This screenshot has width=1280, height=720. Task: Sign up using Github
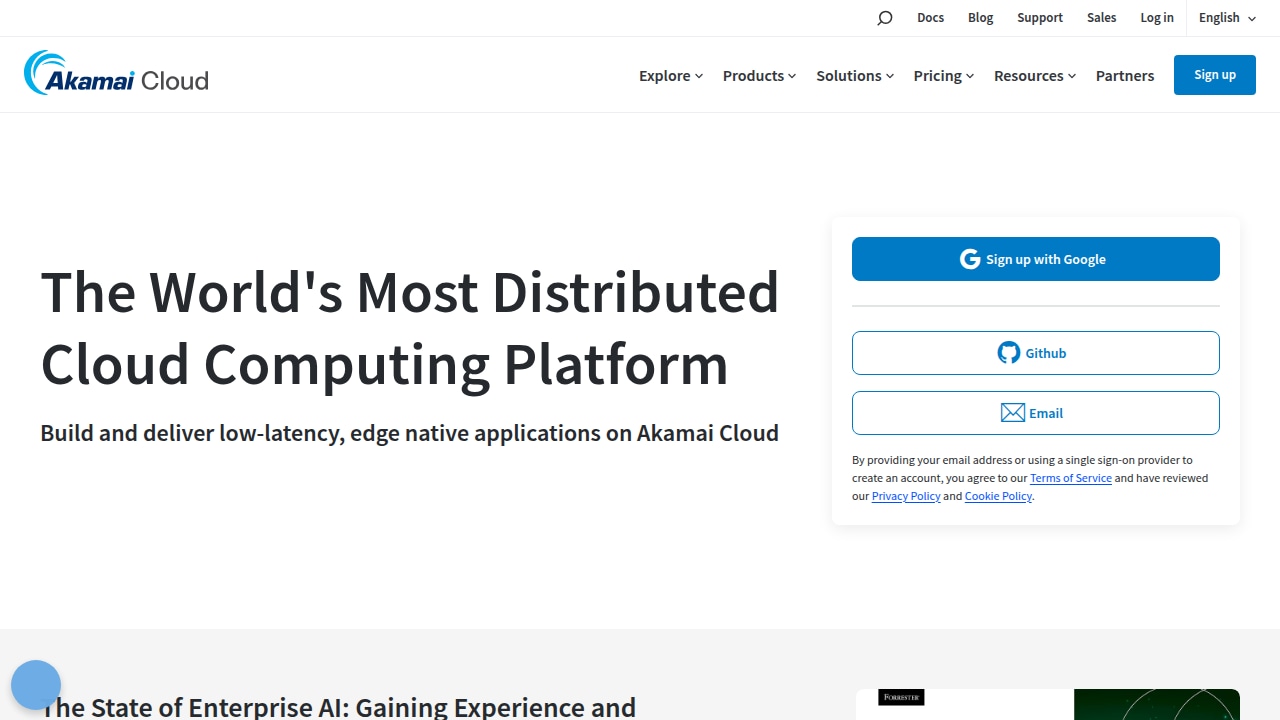click(1036, 353)
